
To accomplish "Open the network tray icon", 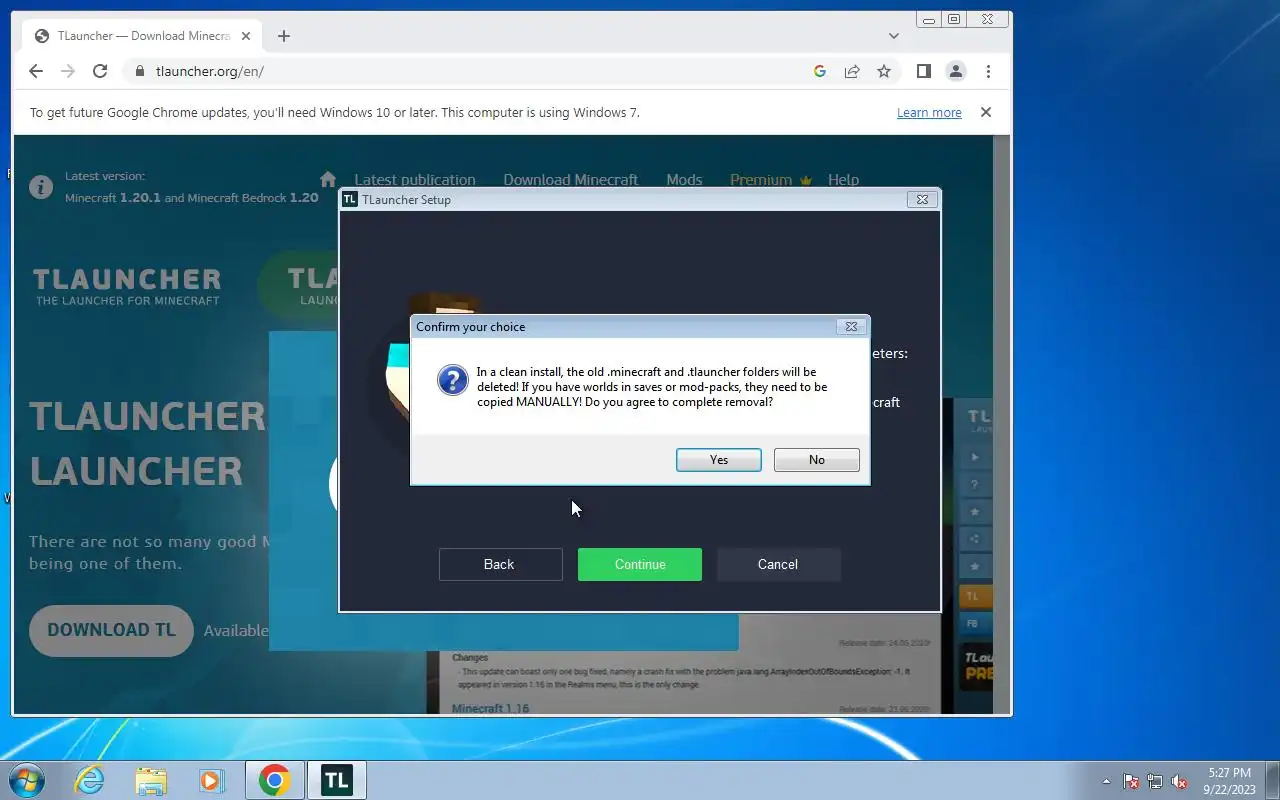I will (1155, 781).
